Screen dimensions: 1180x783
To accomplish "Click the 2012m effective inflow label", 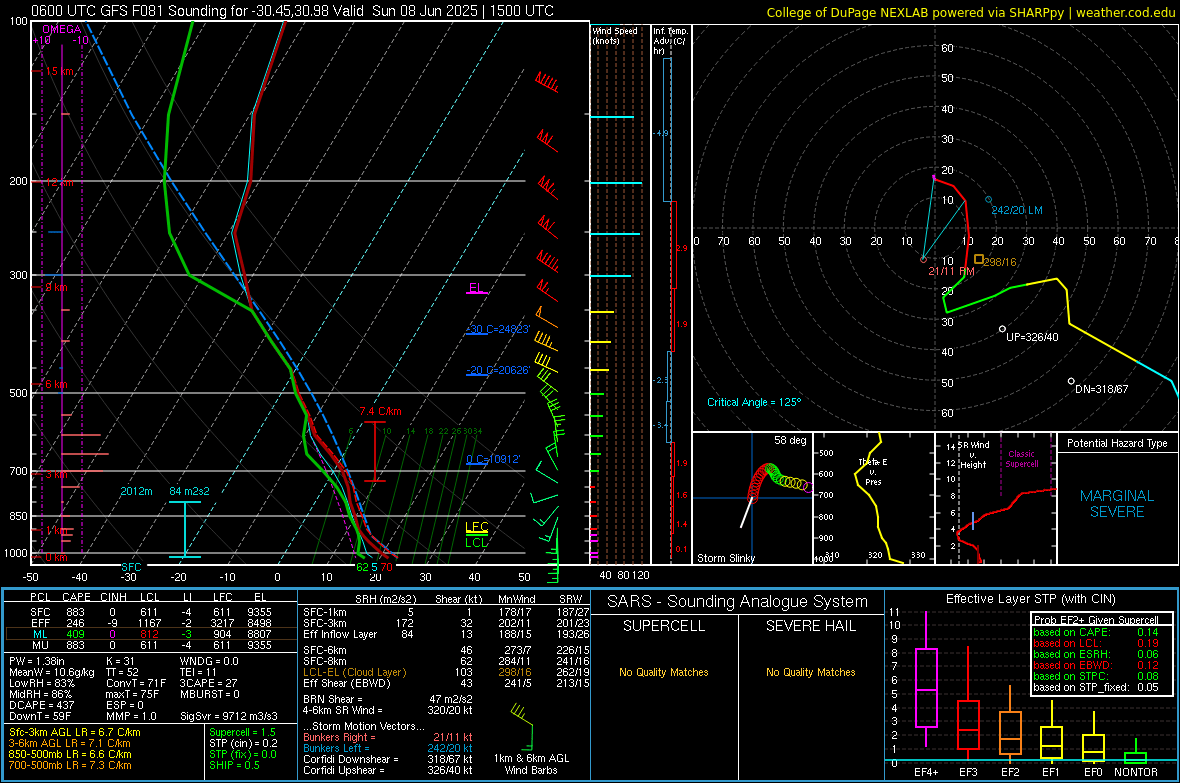I will [x=136, y=492].
